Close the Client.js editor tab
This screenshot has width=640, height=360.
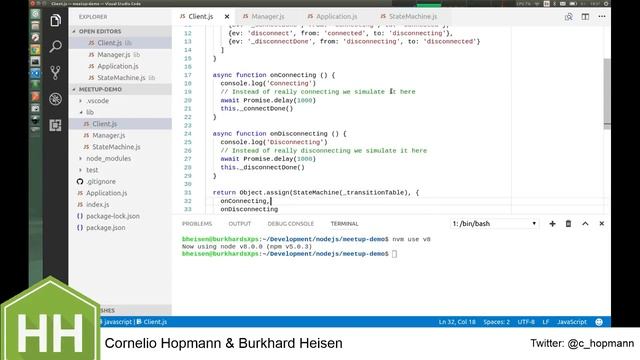[227, 17]
